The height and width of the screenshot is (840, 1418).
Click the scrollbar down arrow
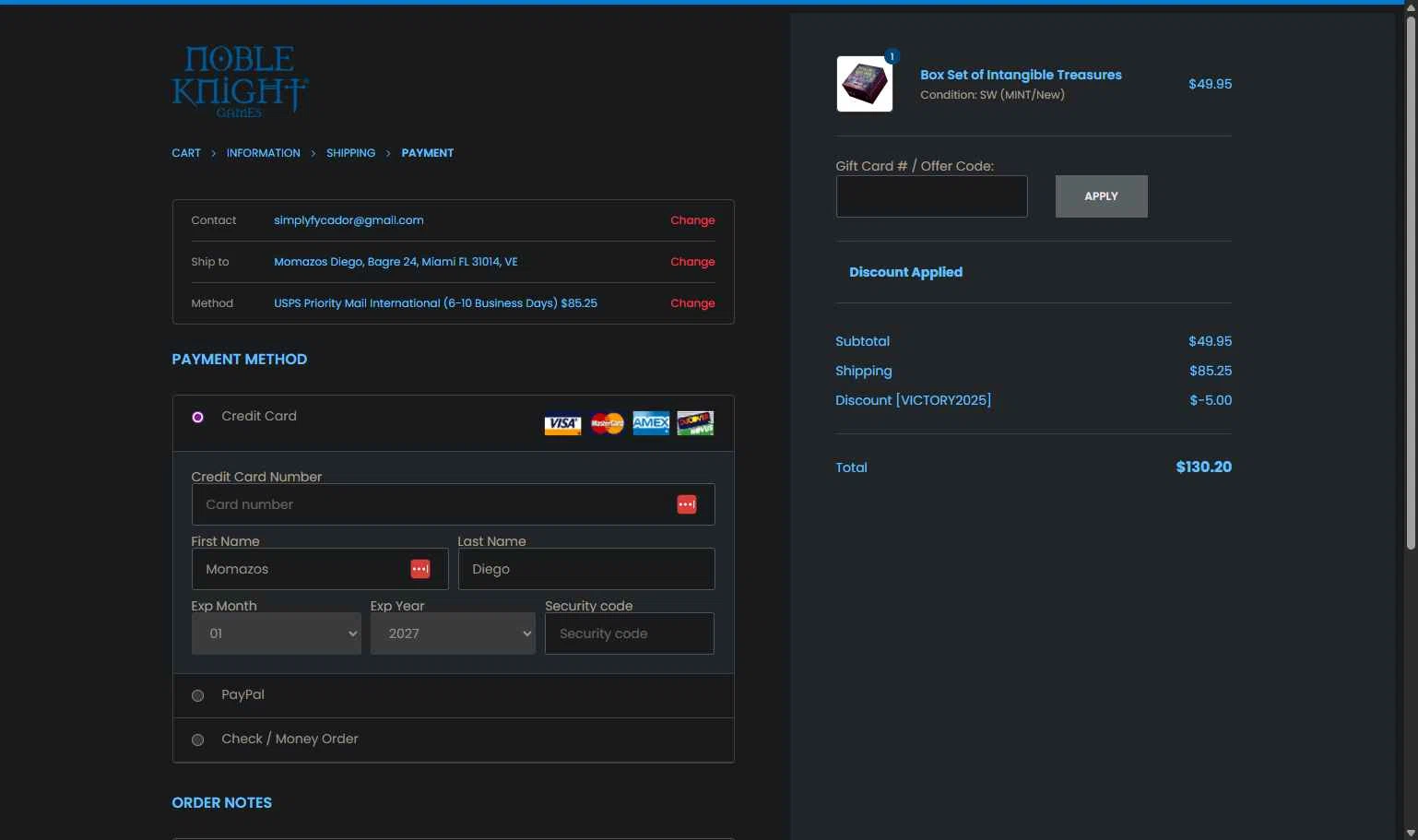[1411, 833]
